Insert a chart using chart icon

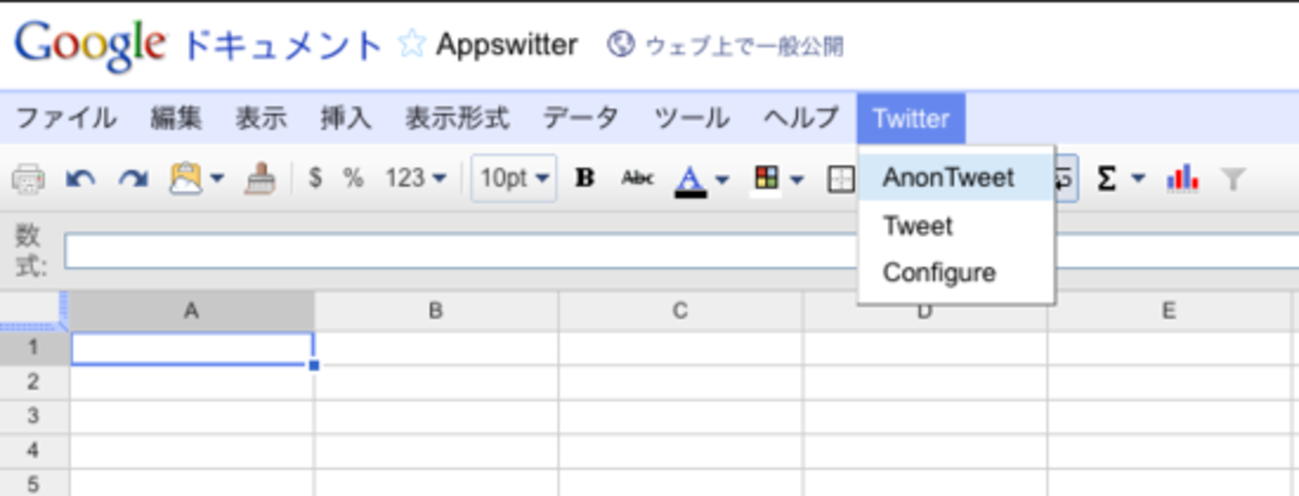pyautogui.click(x=1182, y=178)
